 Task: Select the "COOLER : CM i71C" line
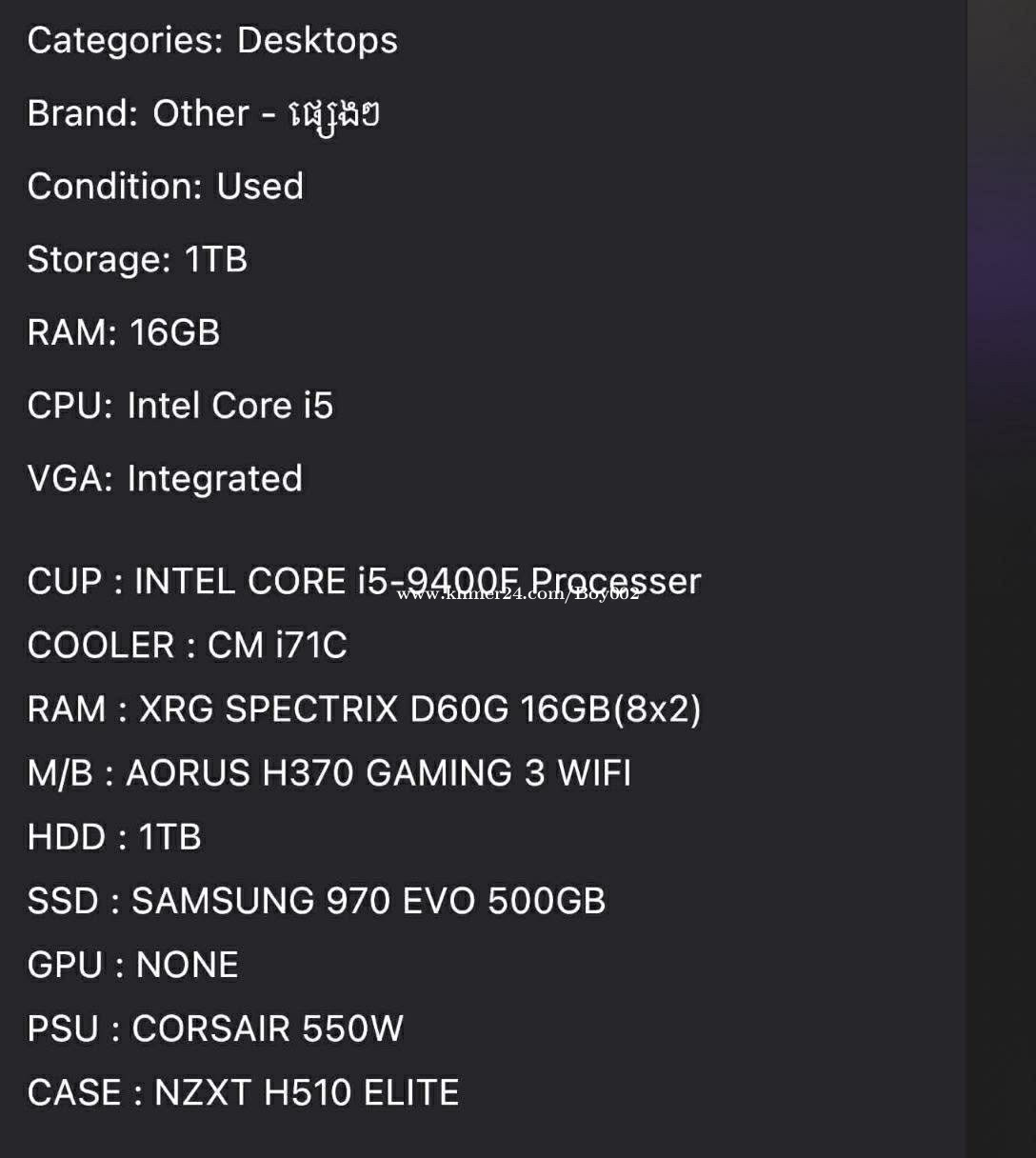coord(187,646)
